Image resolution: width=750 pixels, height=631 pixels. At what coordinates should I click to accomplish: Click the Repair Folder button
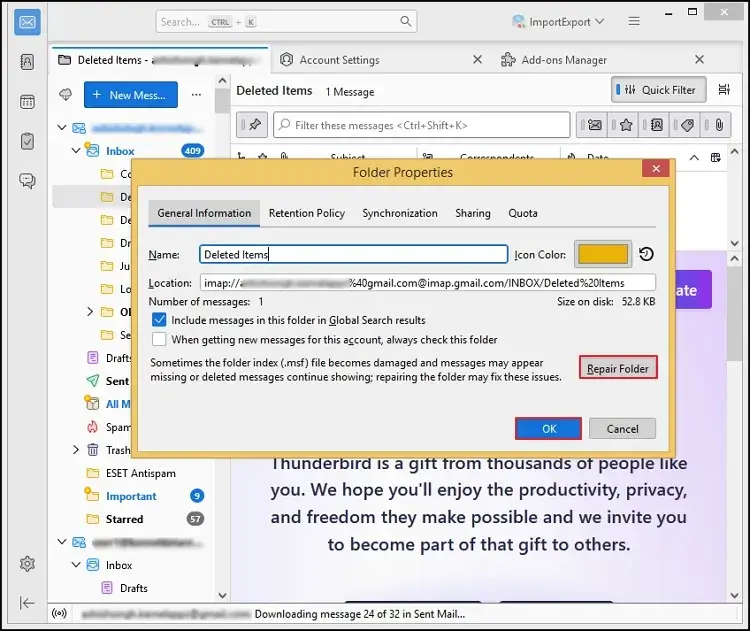click(618, 368)
